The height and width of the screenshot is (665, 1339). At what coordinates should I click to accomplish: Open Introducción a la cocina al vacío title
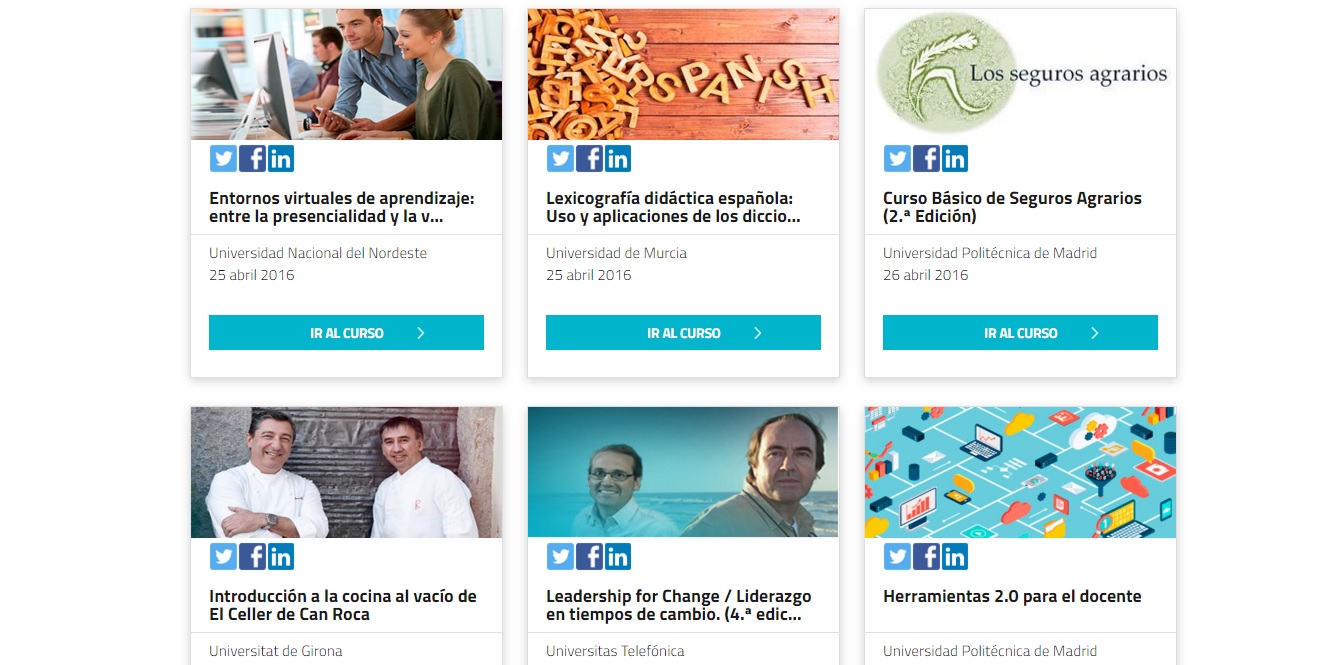(x=343, y=605)
